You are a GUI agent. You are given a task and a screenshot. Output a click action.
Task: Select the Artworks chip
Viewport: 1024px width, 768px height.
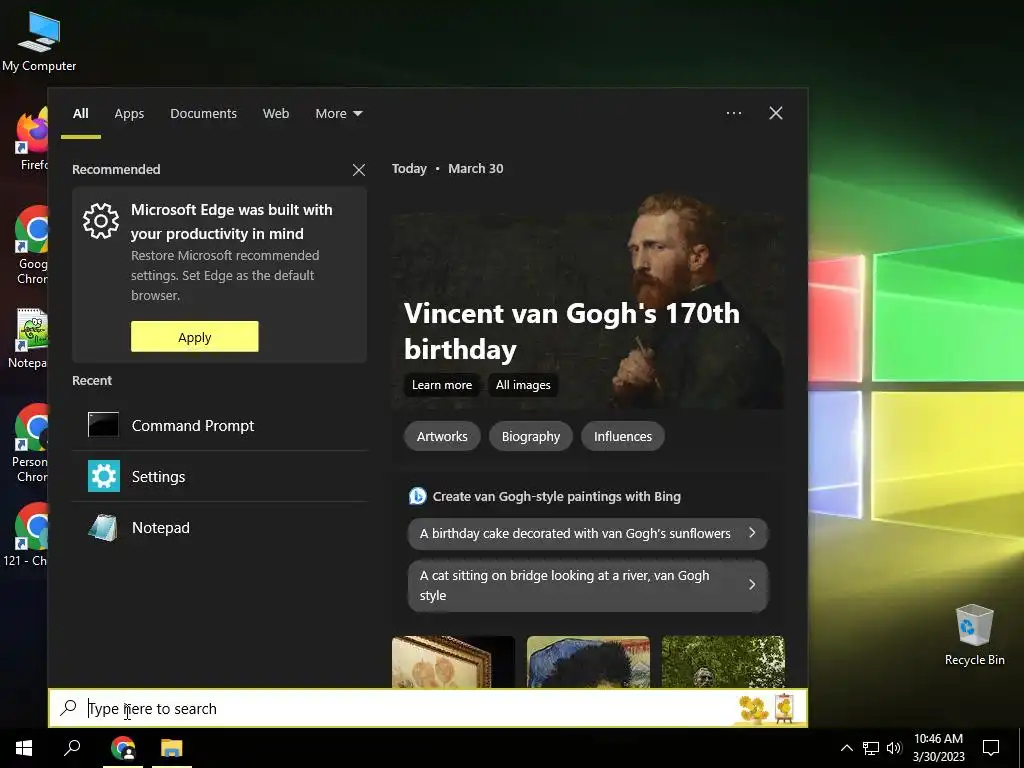[x=442, y=436]
